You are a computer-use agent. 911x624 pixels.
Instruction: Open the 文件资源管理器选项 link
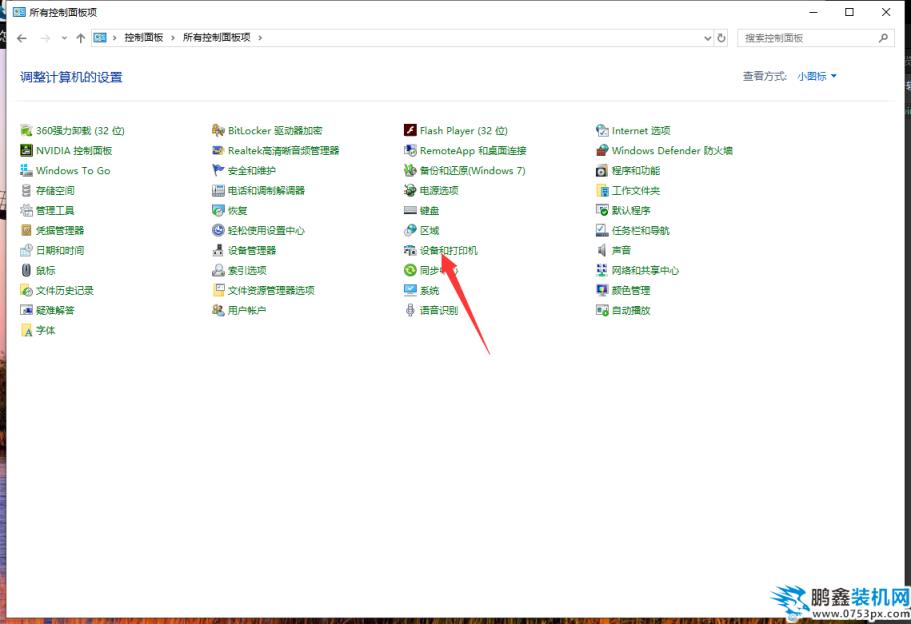point(271,291)
